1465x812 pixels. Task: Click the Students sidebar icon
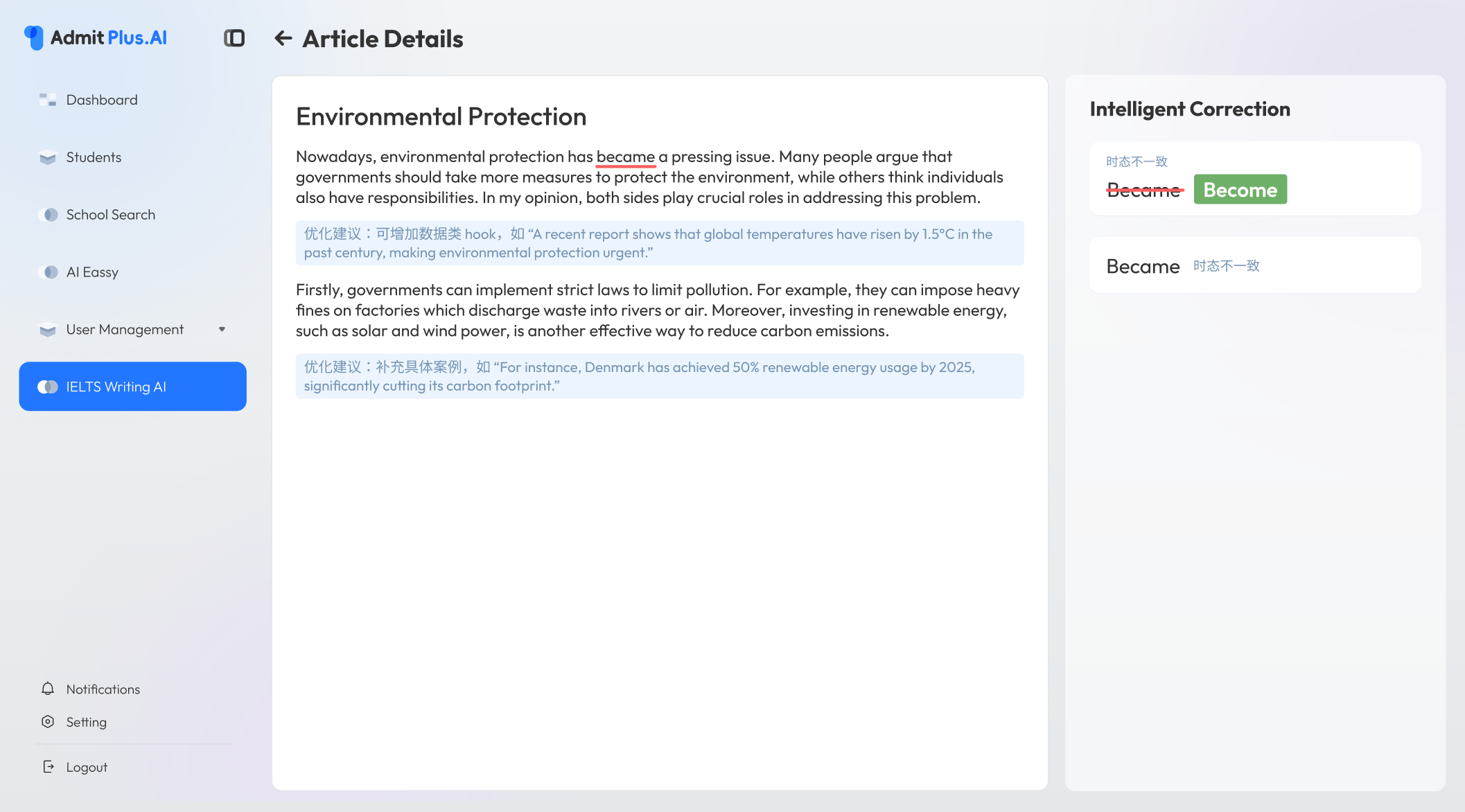[48, 157]
